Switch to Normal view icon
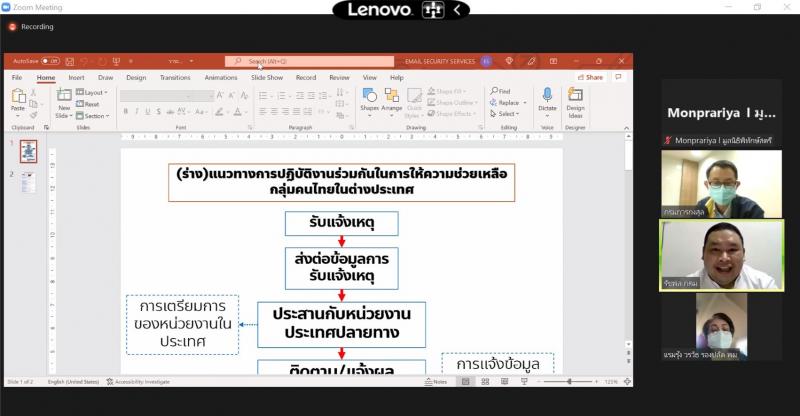Screen dimensions: 800x416 (465, 382)
